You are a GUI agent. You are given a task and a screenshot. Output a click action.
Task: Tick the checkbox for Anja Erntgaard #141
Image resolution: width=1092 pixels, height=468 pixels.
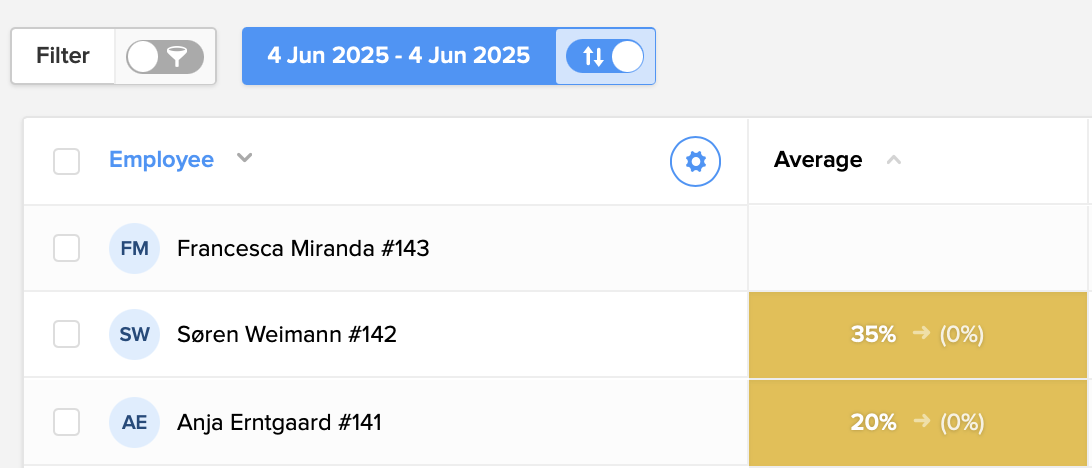[x=66, y=422]
